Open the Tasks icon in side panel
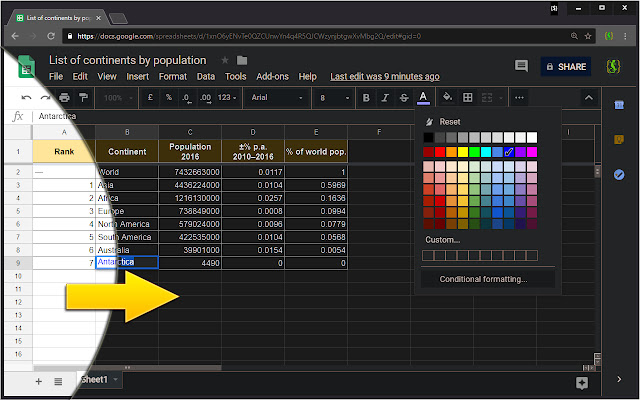This screenshot has width=640, height=400. pyautogui.click(x=619, y=173)
